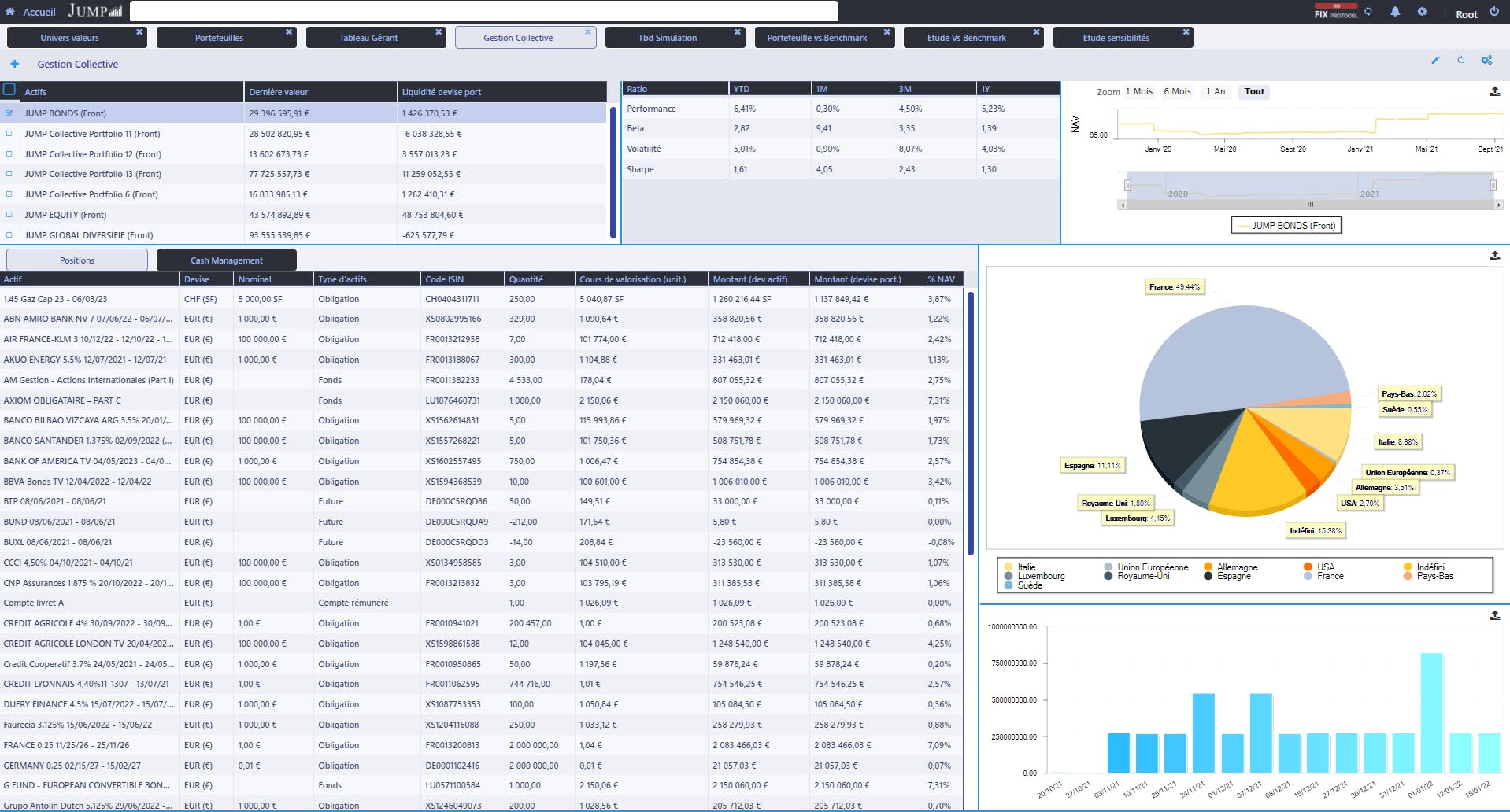Click the NAV navigator horizontal scrollbar
The height and width of the screenshot is (812, 1510).
(x=1311, y=205)
